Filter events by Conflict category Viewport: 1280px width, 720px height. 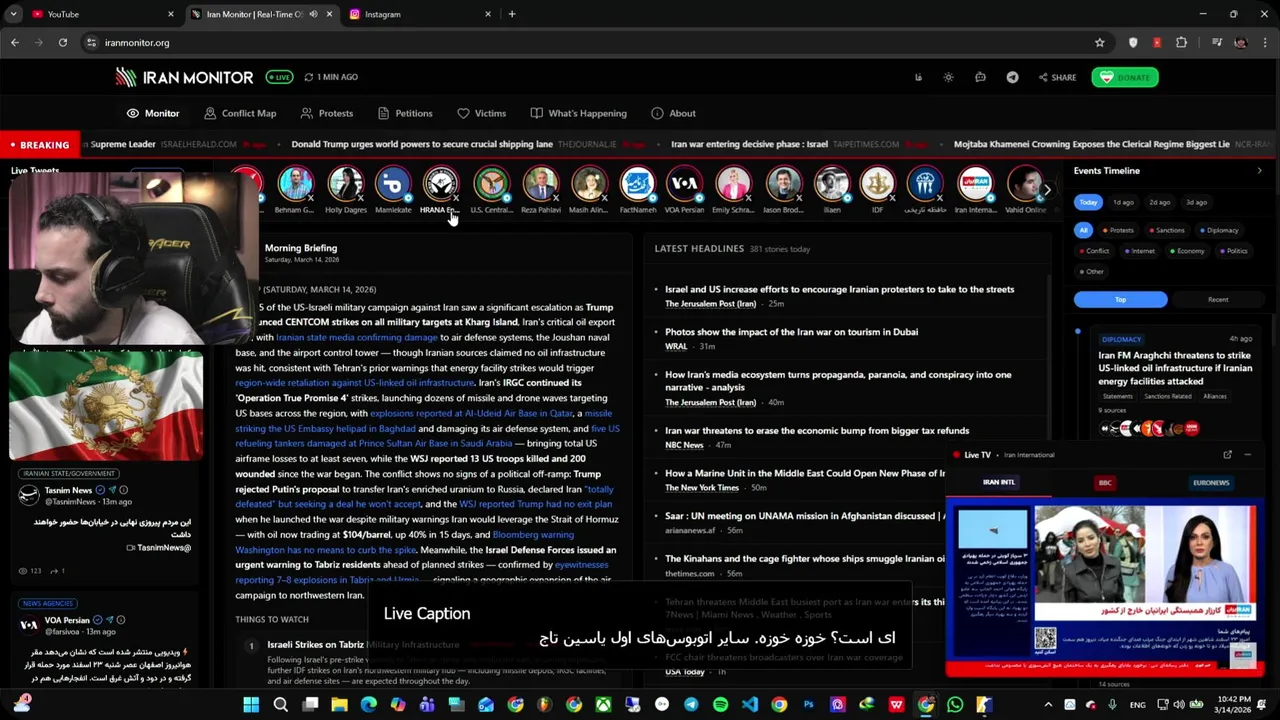pos(1095,251)
